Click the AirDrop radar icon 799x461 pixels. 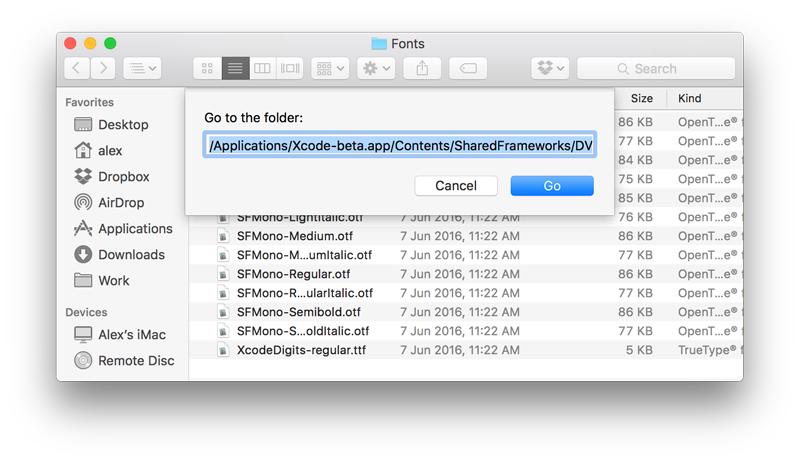[x=83, y=202]
